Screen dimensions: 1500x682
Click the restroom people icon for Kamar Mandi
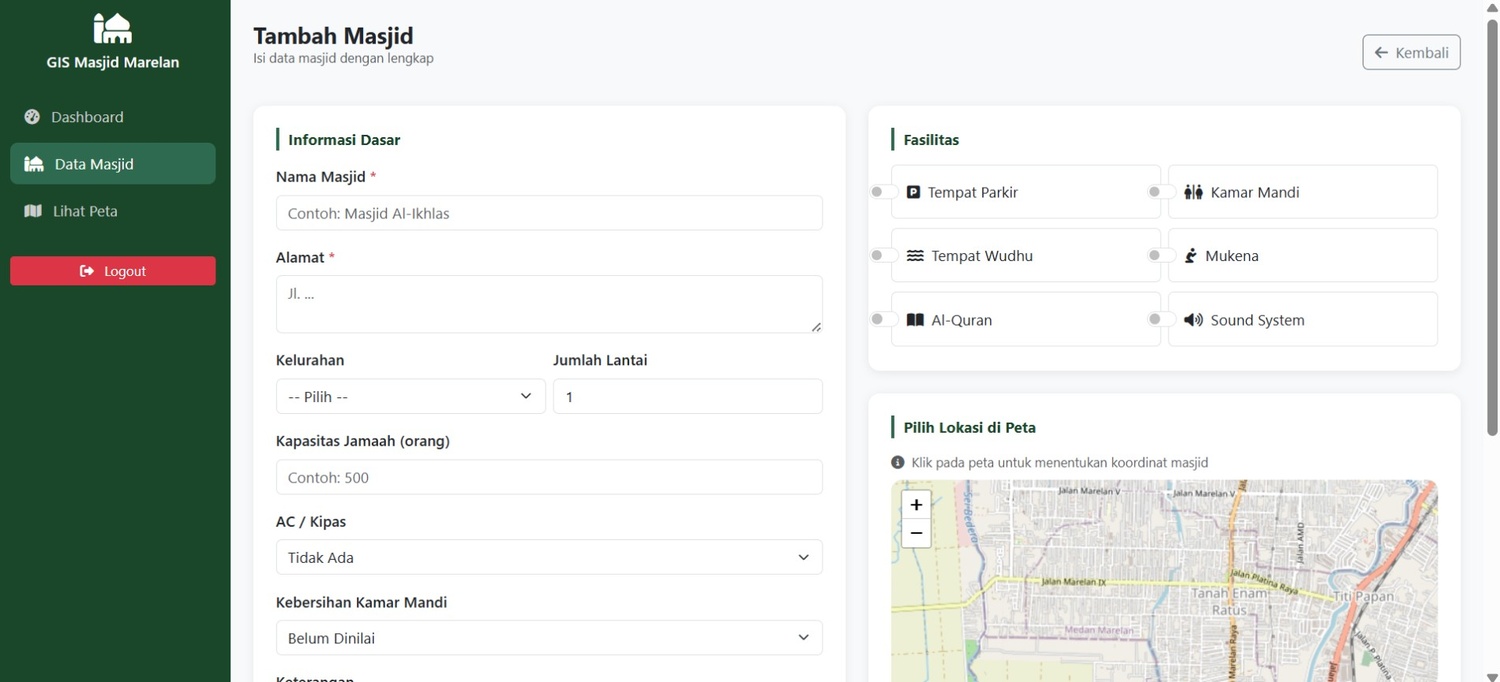coord(1193,192)
